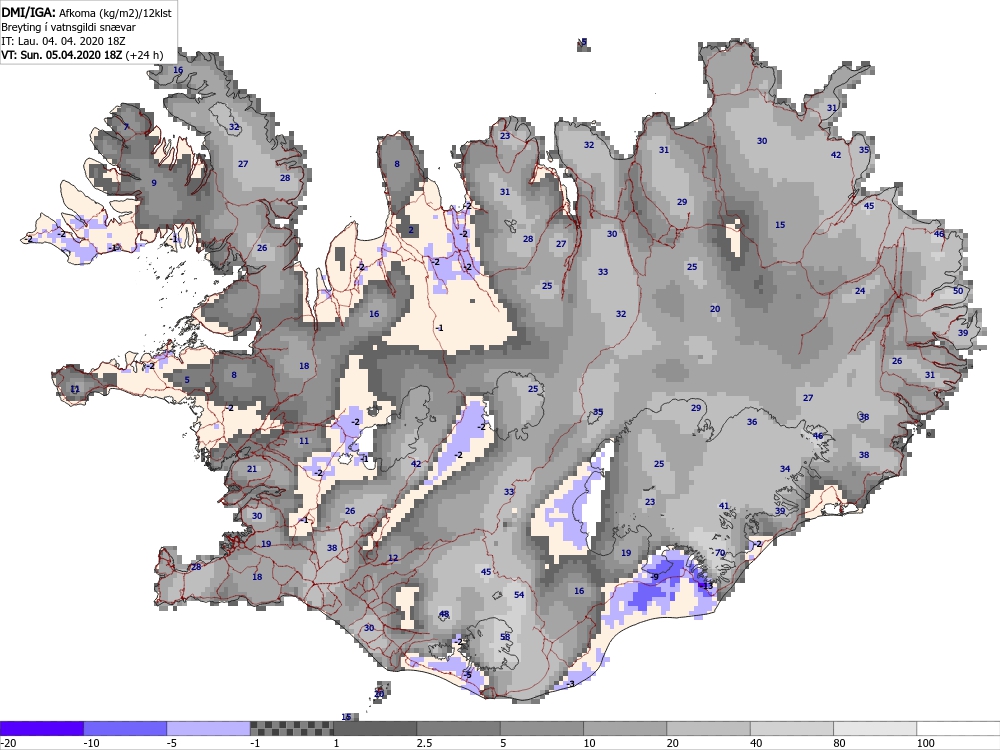Click the value 48 on the map
1000x750 pixels.
point(444,615)
